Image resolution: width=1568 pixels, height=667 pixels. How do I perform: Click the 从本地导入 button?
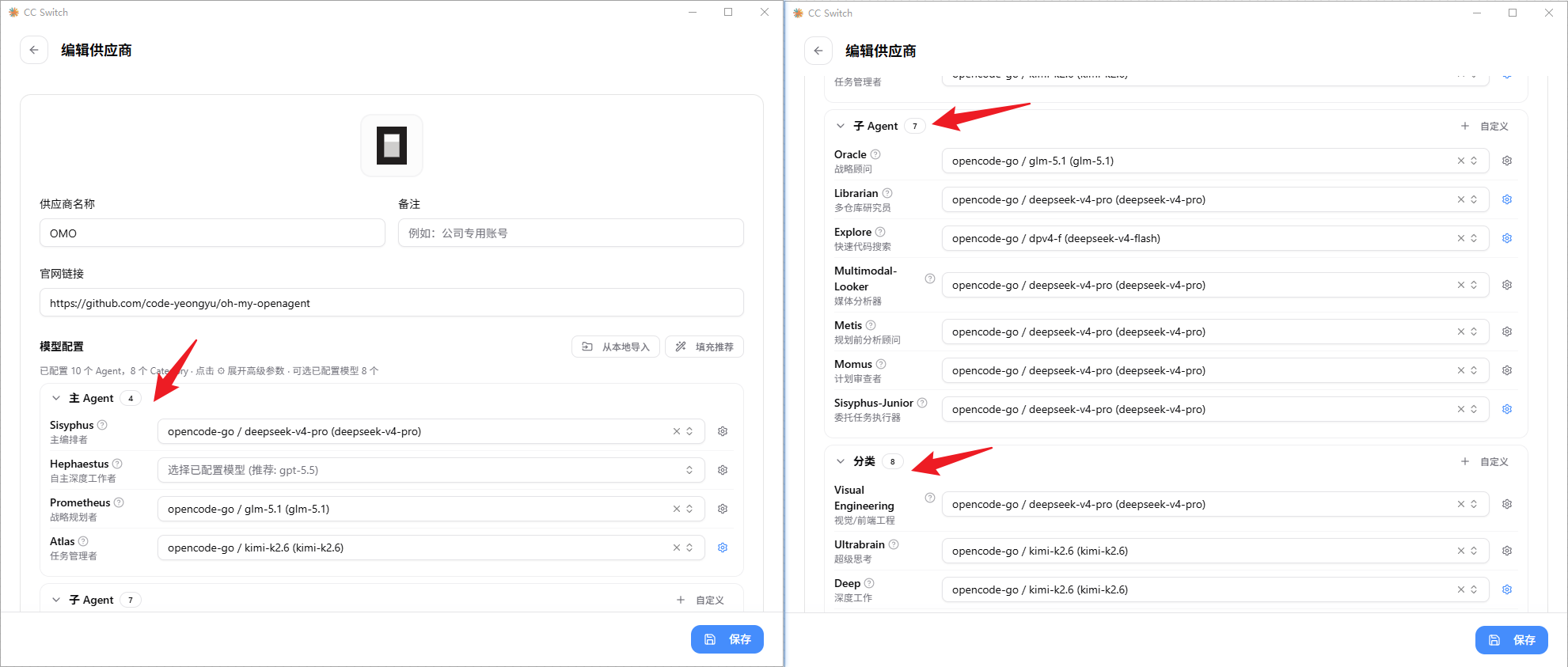click(x=616, y=347)
